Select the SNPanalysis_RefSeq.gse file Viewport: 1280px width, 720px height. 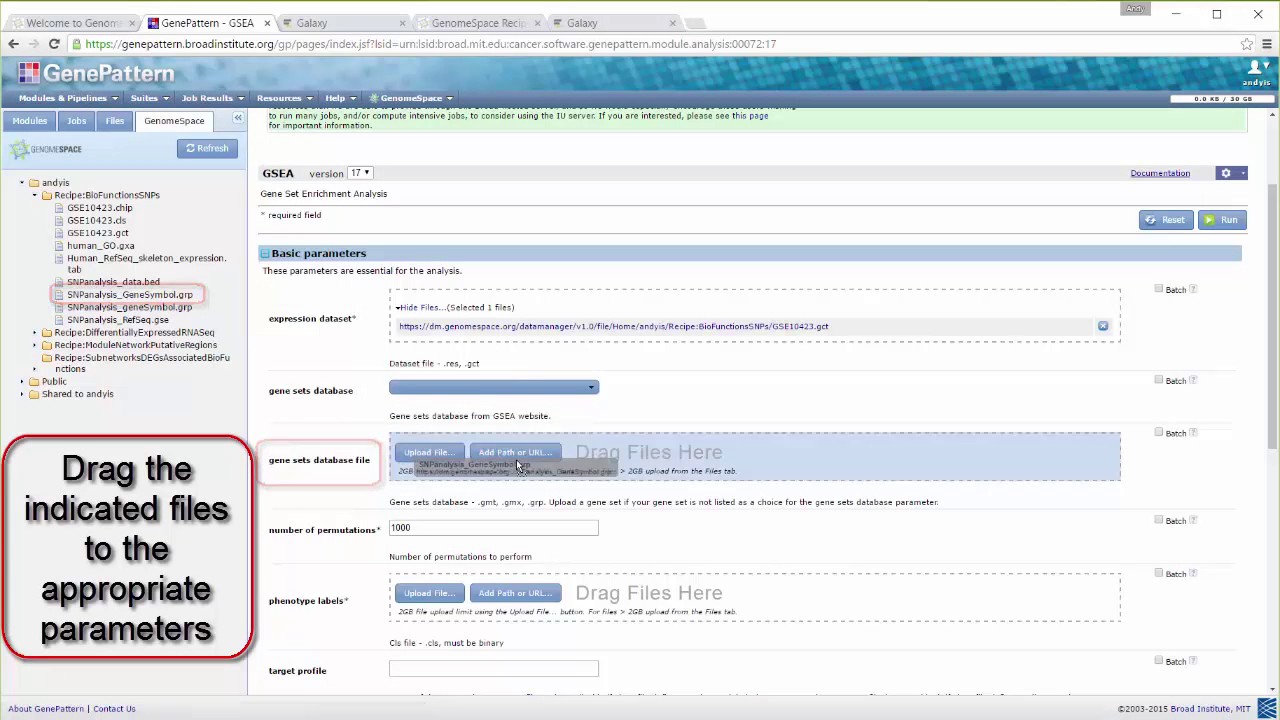point(117,320)
